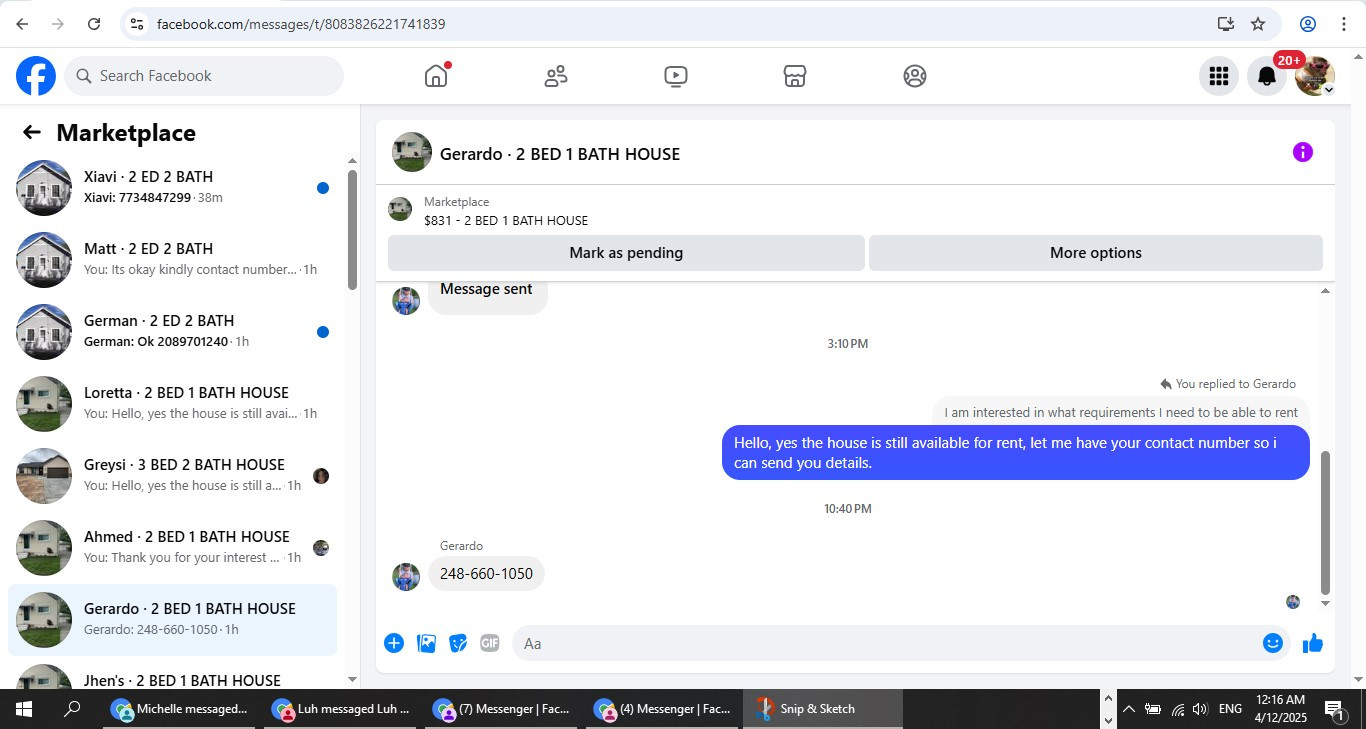Open the notifications bell
This screenshot has width=1366, height=729.
click(1266, 76)
